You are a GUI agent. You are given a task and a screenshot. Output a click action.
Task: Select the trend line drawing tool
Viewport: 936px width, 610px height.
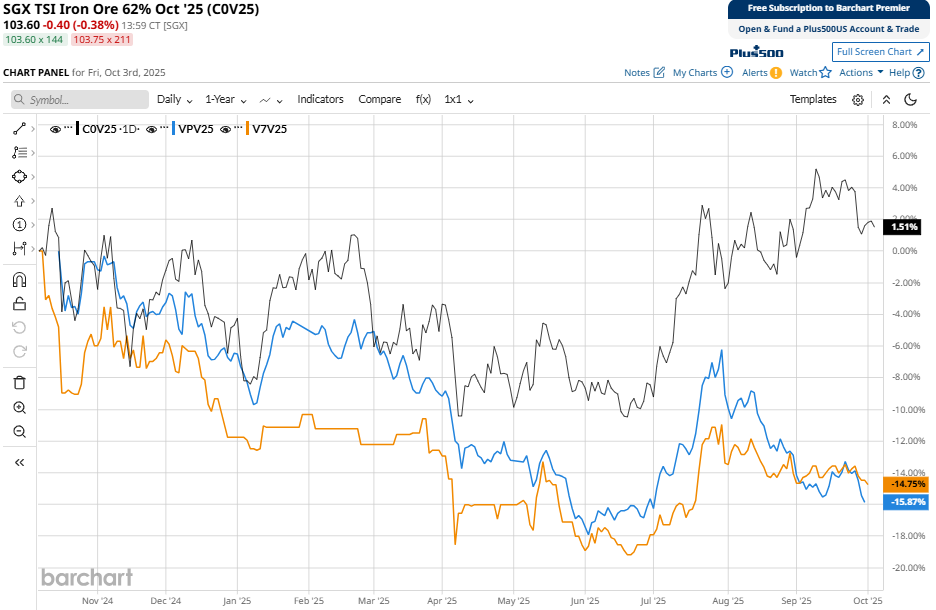[x=19, y=129]
